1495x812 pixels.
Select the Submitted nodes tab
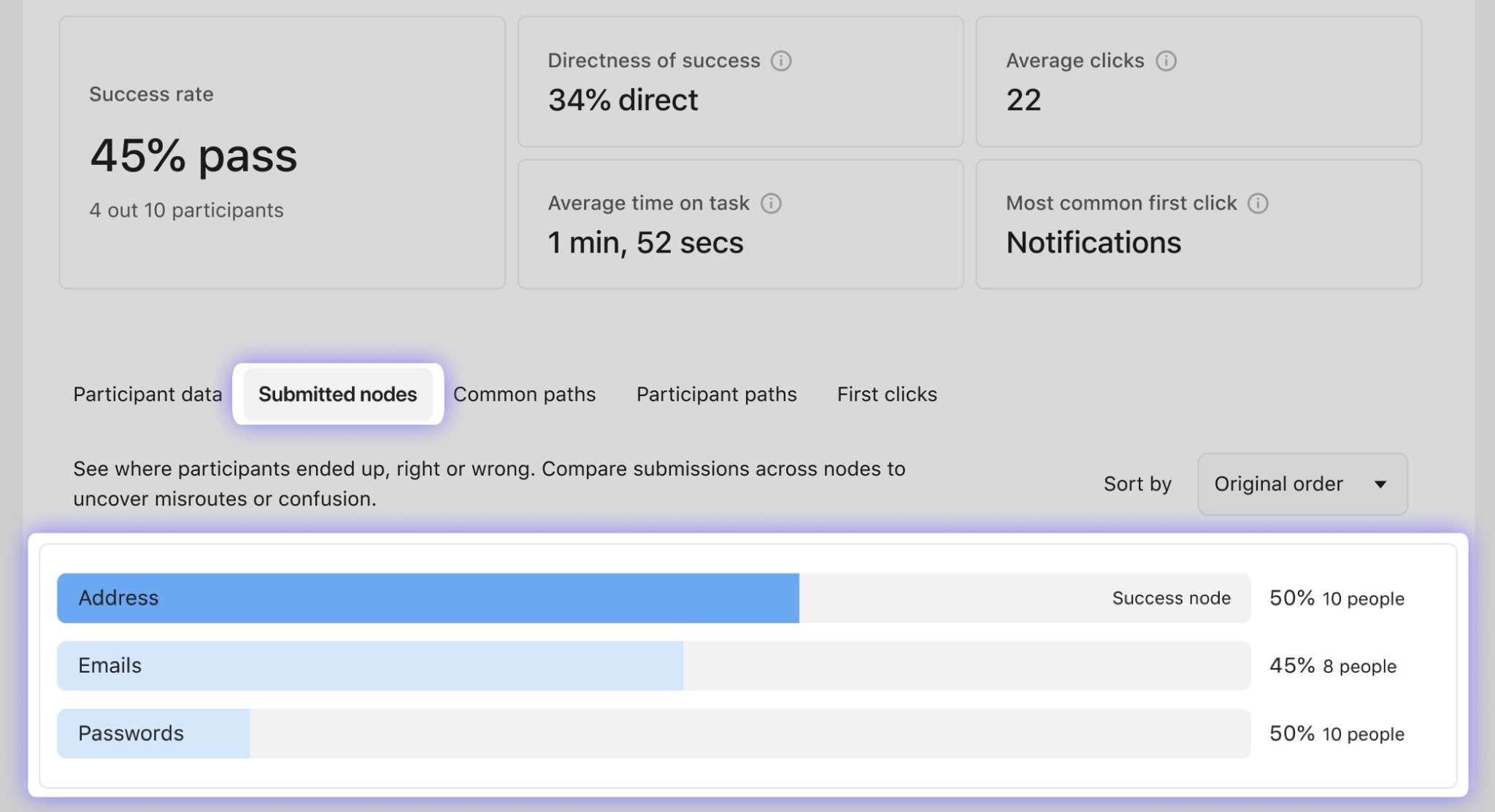337,394
